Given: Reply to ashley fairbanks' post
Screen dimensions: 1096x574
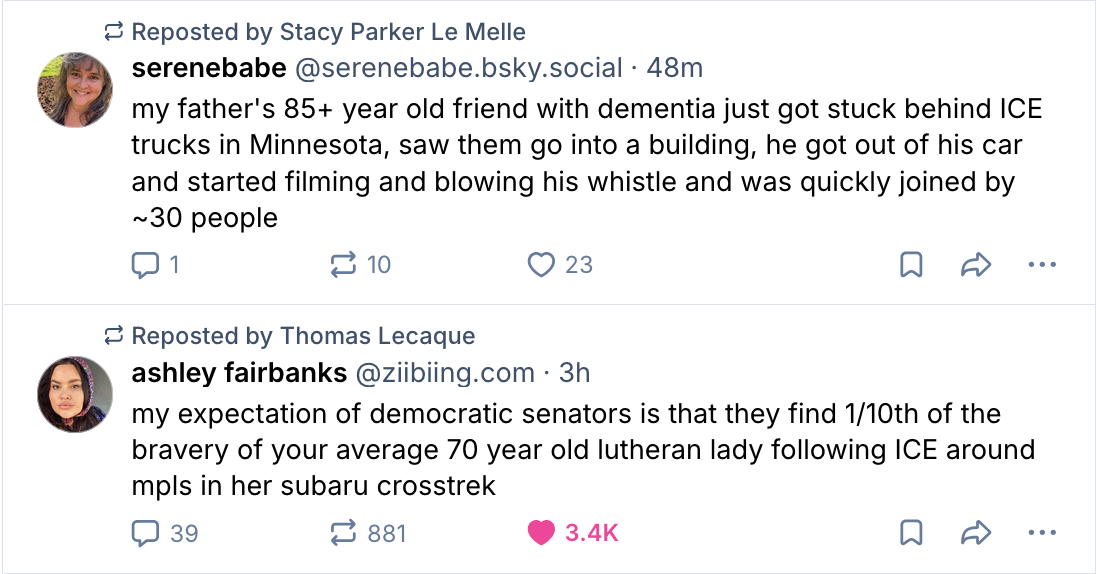Looking at the screenshot, I should pyautogui.click(x=146, y=533).
